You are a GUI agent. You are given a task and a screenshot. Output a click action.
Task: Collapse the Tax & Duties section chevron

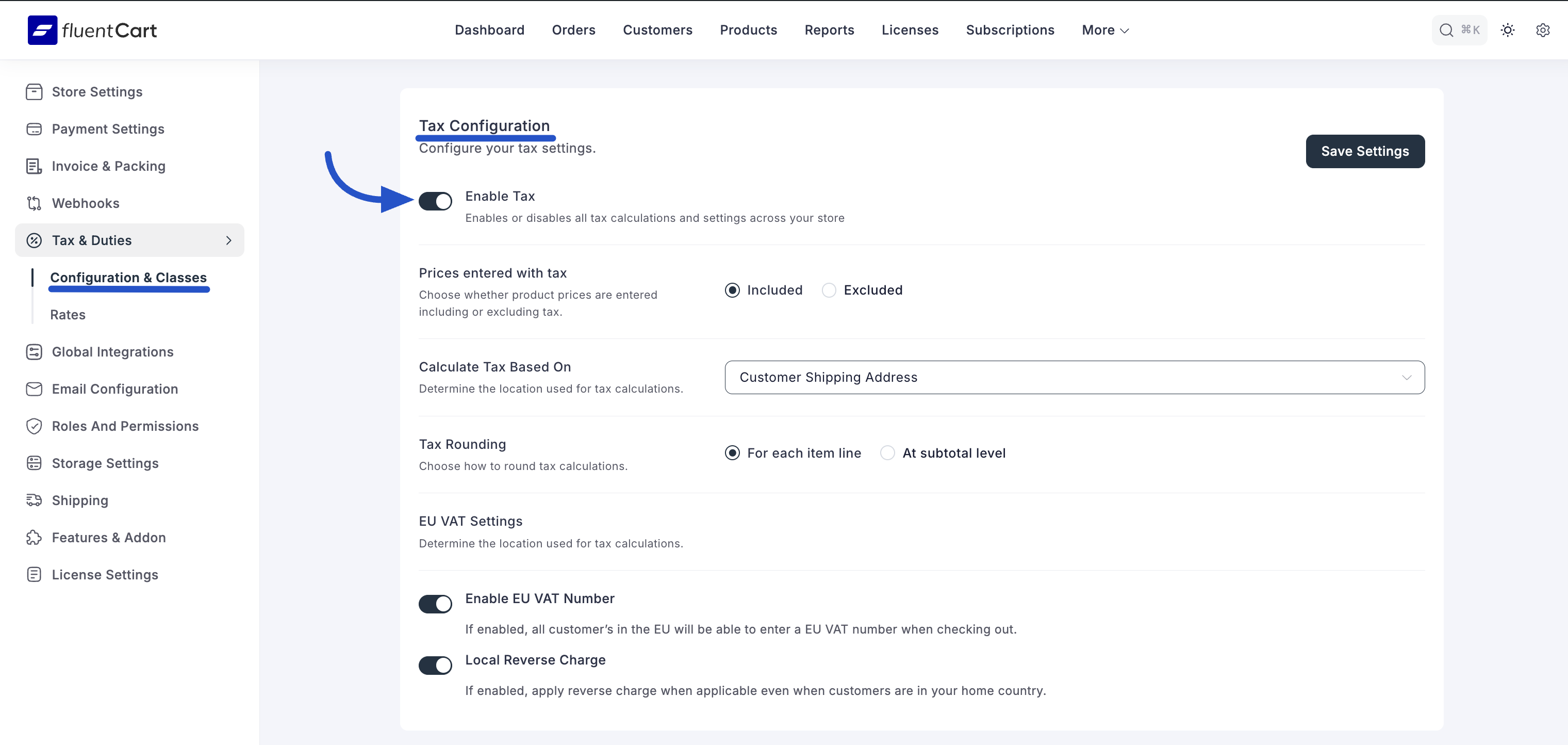coord(229,240)
